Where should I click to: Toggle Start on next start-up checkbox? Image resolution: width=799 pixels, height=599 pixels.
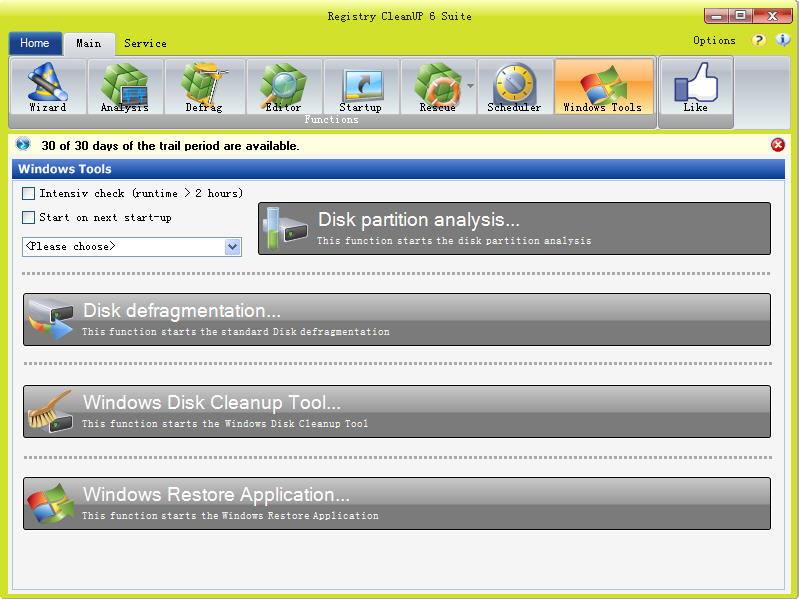point(29,217)
